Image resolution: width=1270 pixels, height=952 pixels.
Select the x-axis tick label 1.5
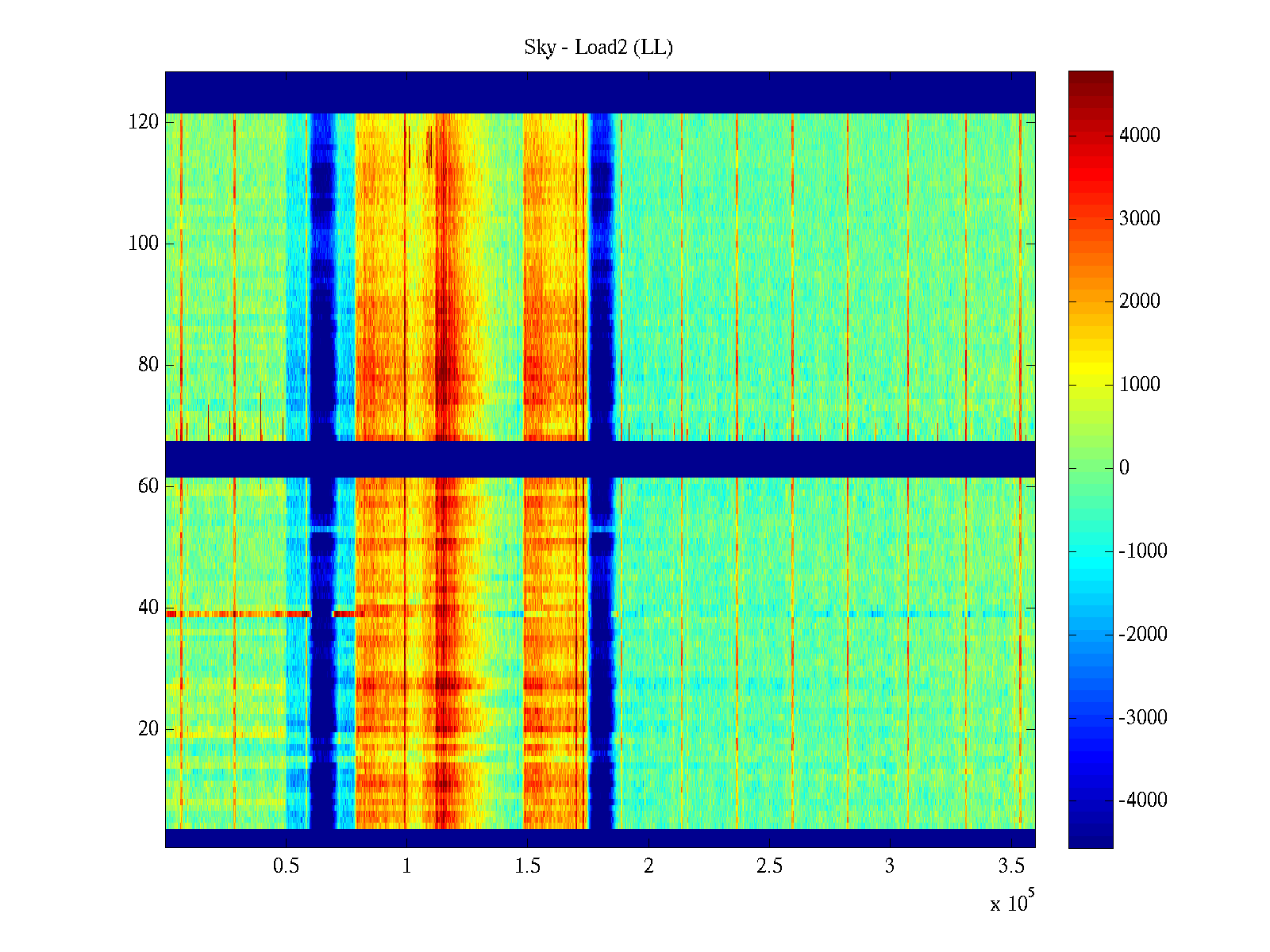(x=528, y=866)
